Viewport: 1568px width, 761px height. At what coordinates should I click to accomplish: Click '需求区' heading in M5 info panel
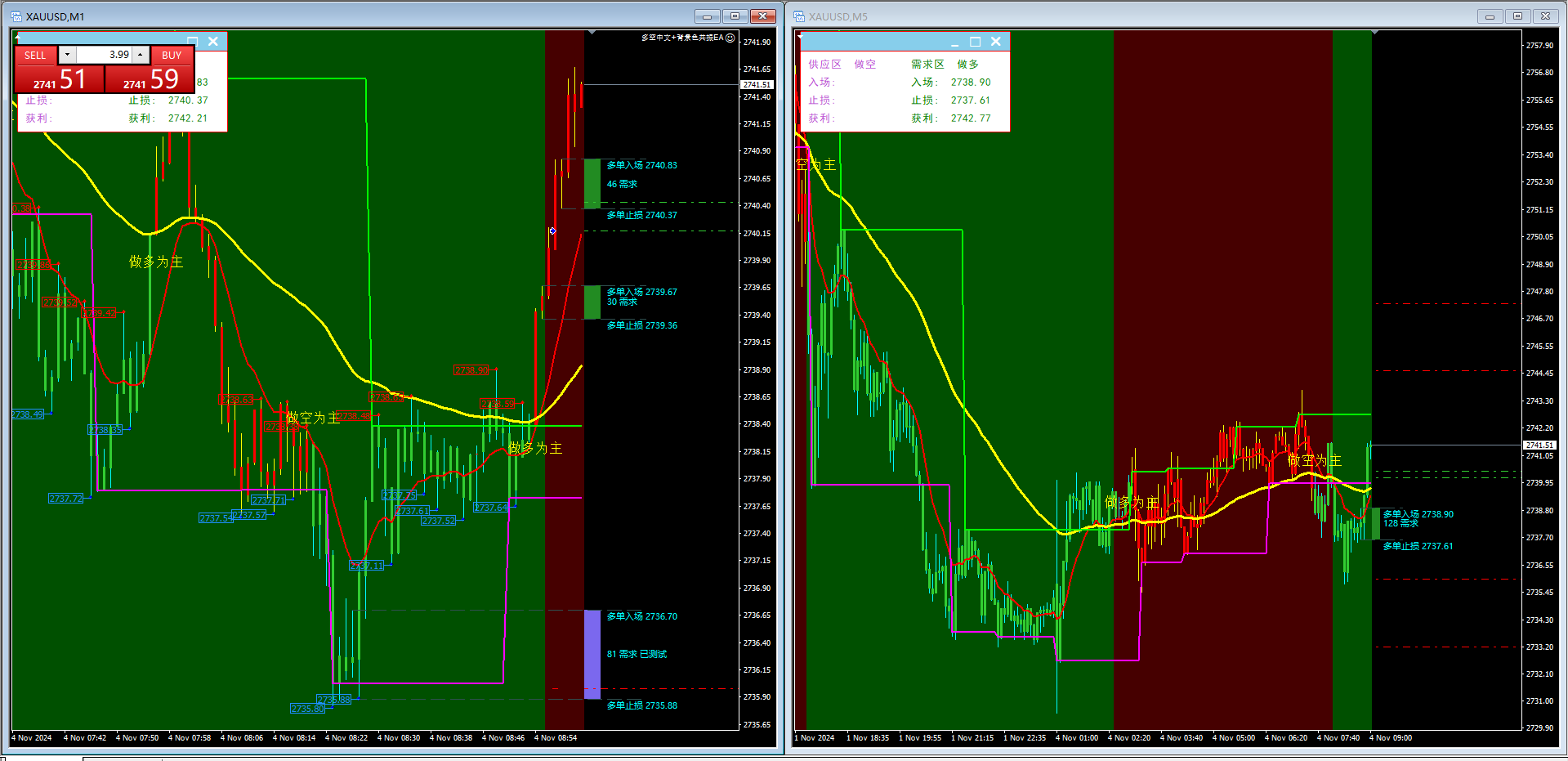tap(927, 64)
